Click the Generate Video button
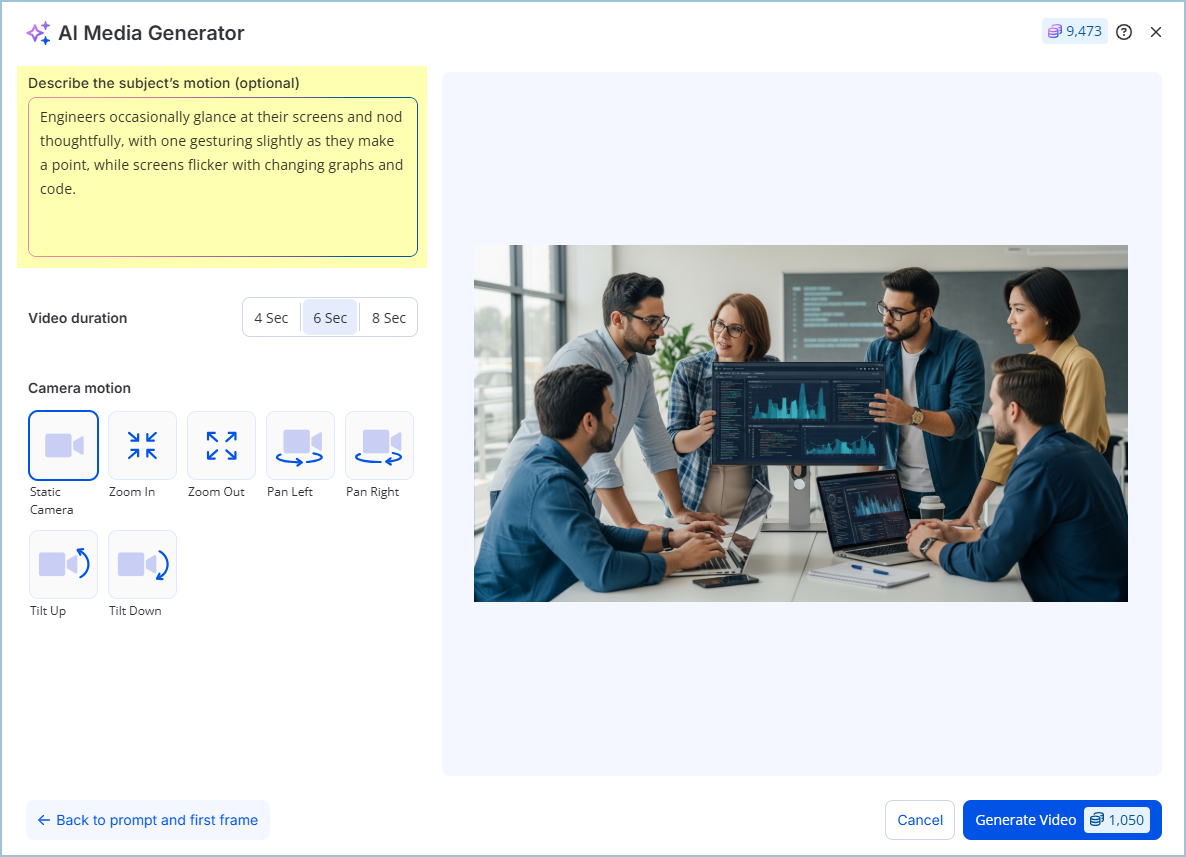Screen dimensions: 1186x857 tap(1025, 820)
